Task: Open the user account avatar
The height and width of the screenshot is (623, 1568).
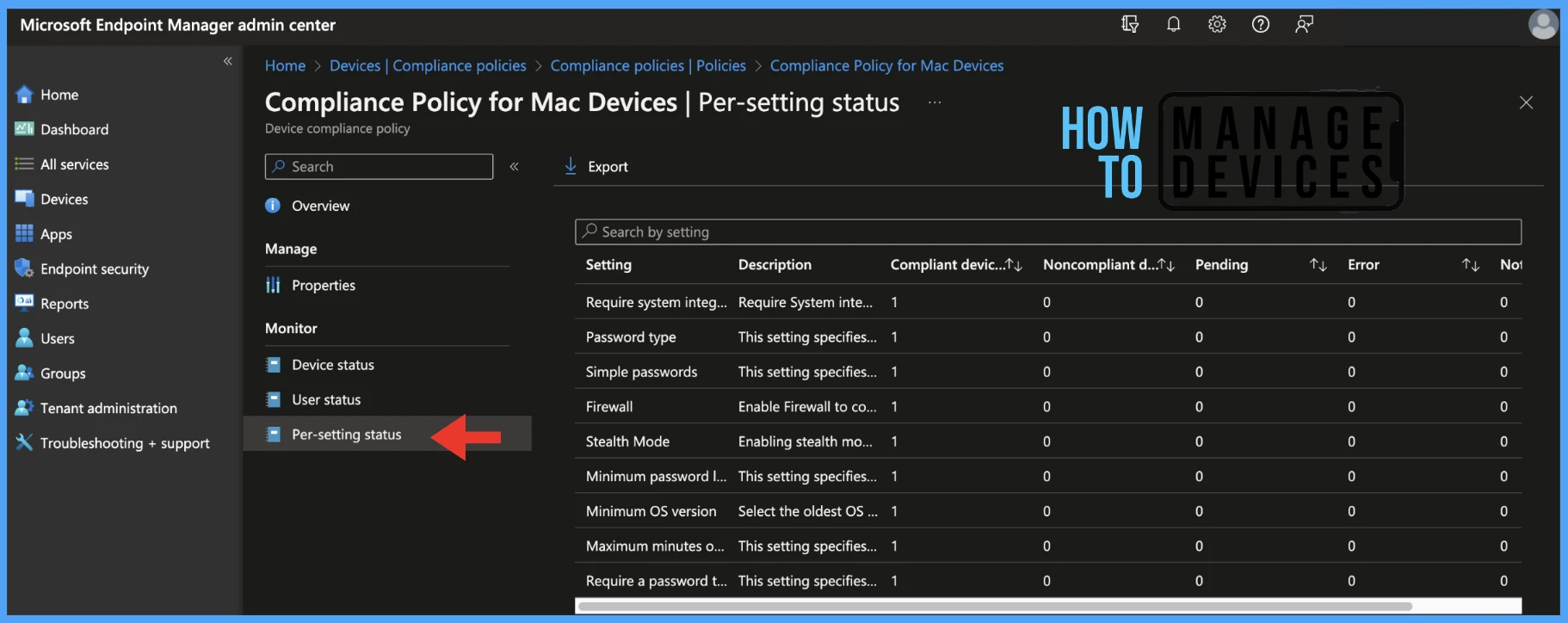Action: click(1543, 24)
